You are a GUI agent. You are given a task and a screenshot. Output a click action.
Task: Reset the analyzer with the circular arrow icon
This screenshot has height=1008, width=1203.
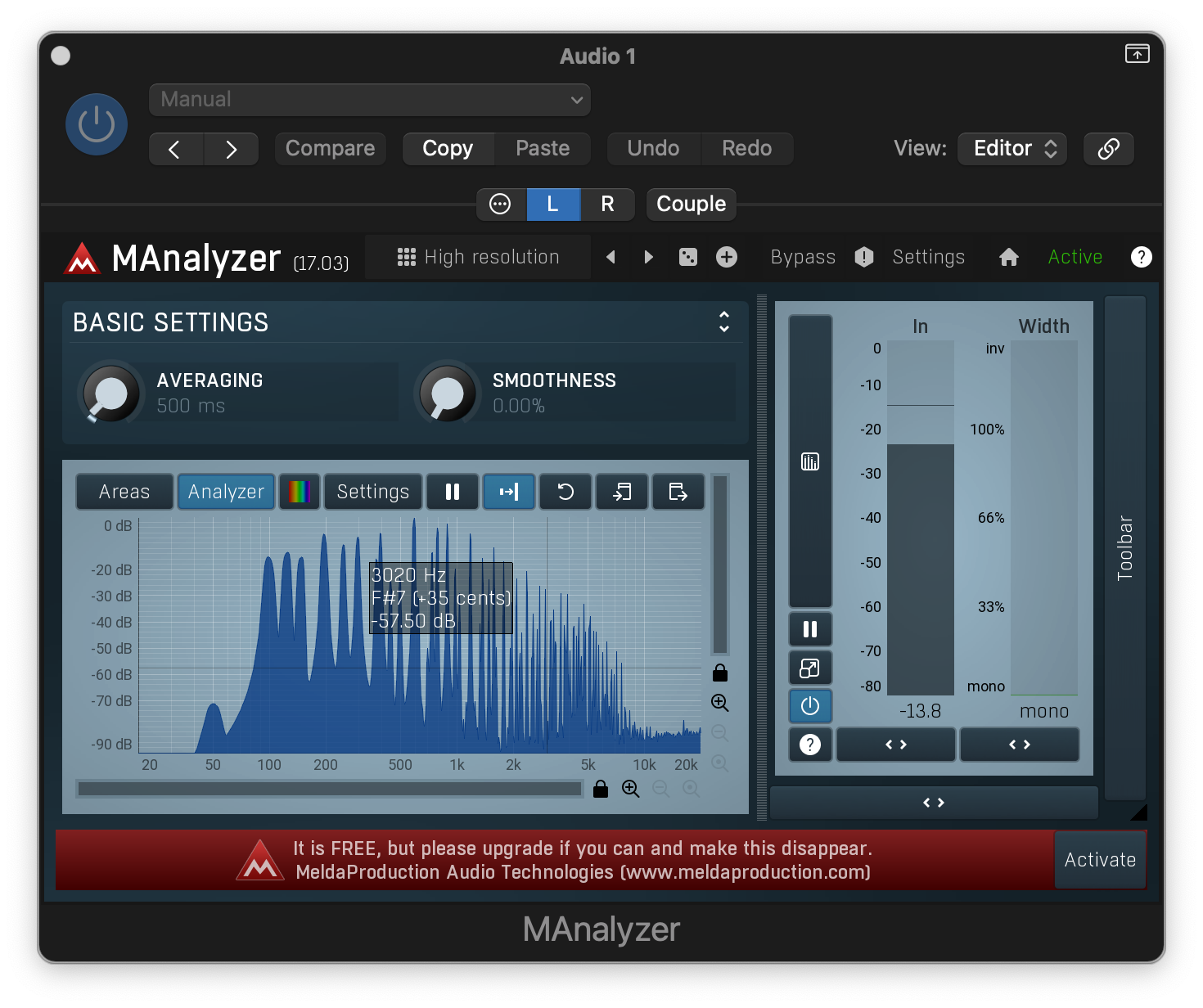coord(565,492)
